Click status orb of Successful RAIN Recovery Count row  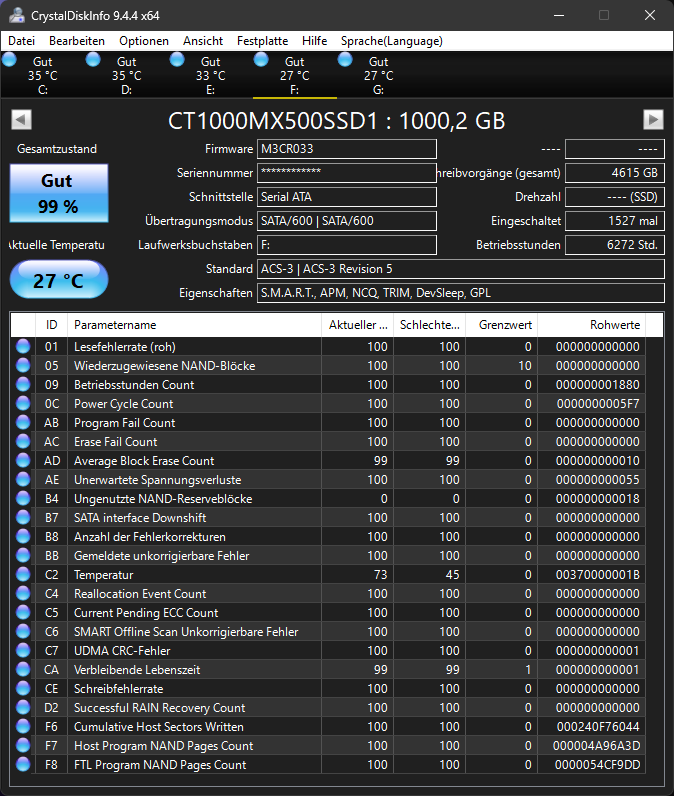point(23,707)
